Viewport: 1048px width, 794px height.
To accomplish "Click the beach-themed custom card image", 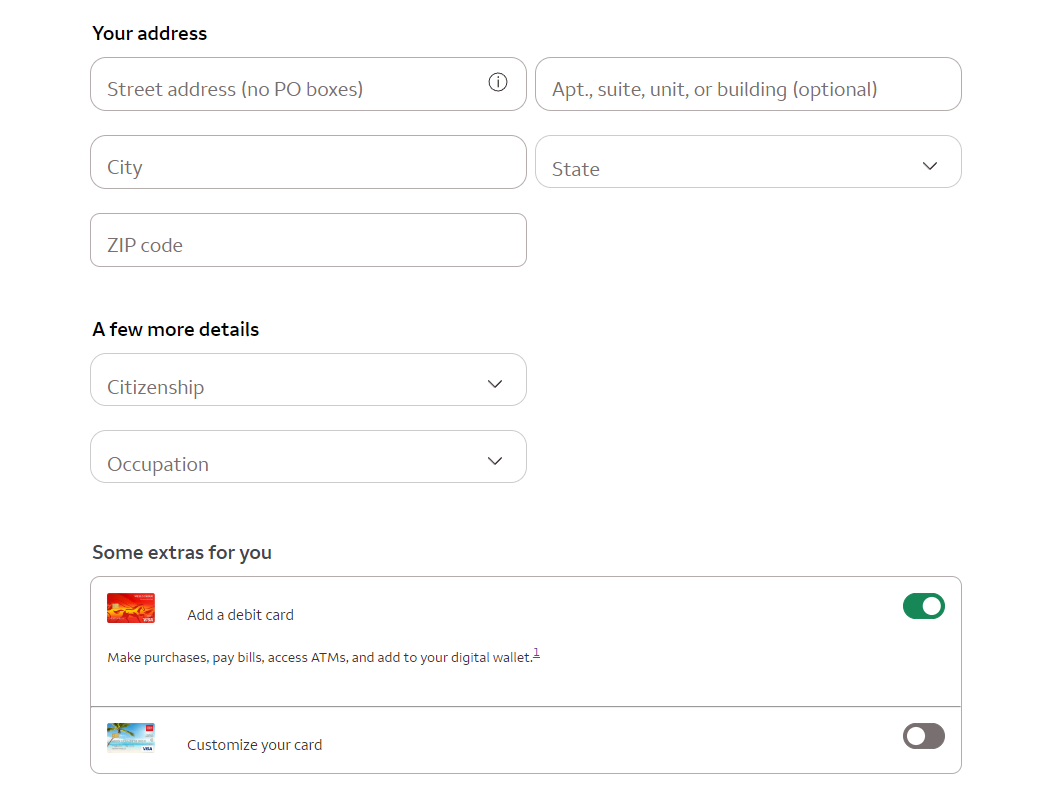I will [131, 738].
